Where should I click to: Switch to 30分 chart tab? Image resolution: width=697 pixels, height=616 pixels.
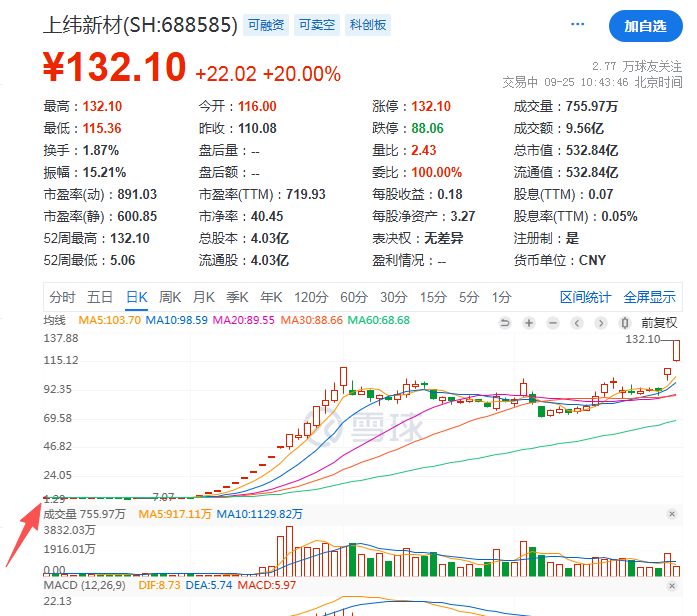point(394,297)
